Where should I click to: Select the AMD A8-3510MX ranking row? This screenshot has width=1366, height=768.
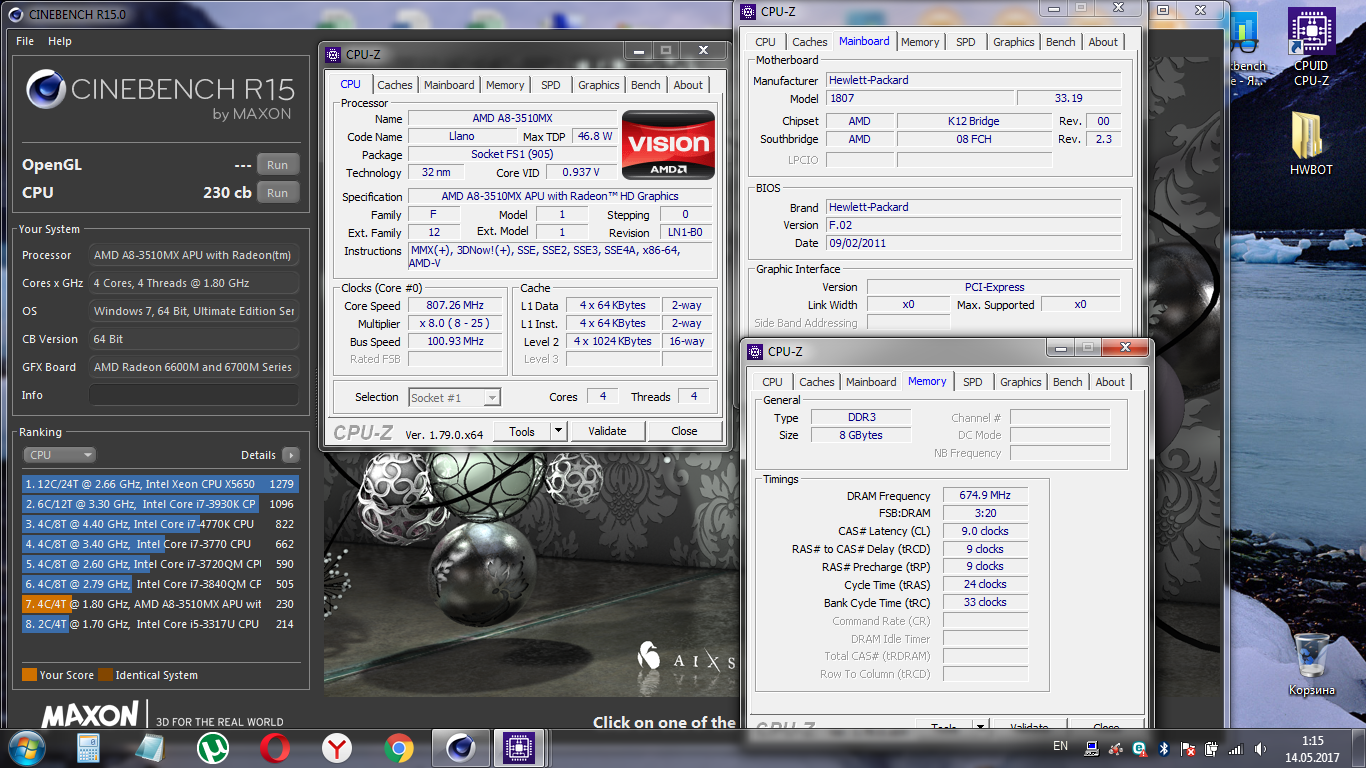[160, 604]
